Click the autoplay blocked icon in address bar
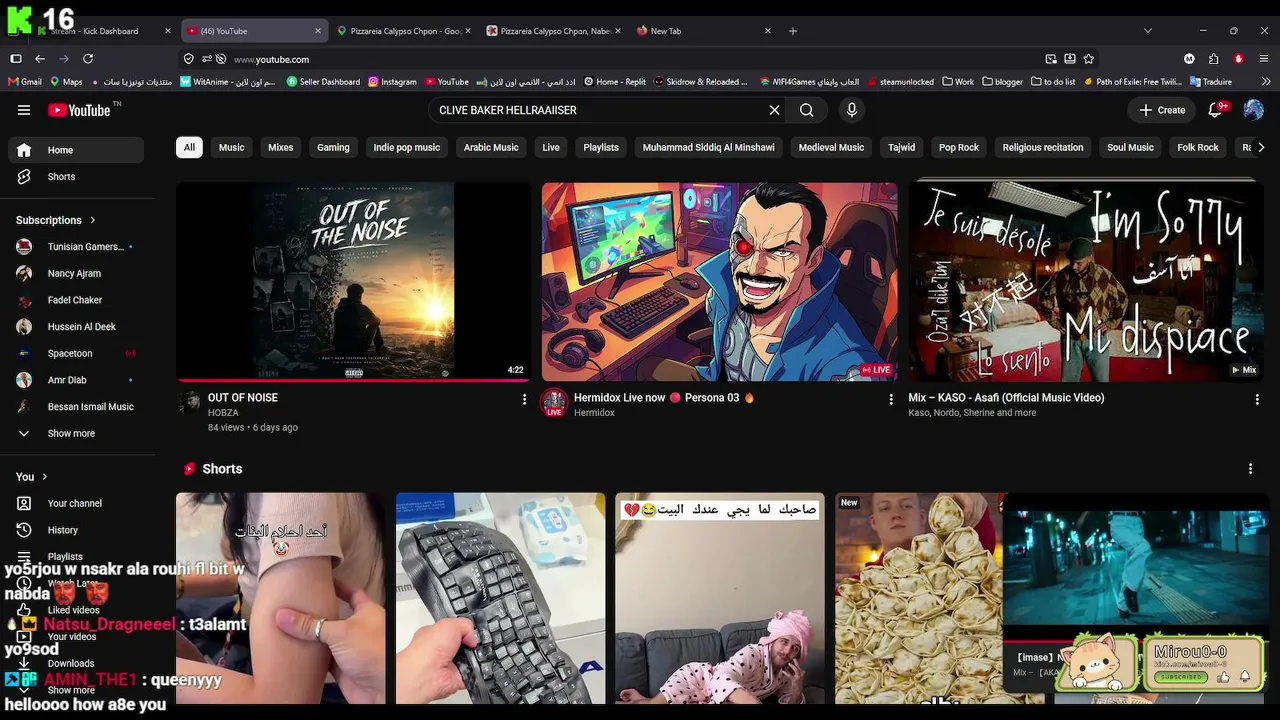Viewport: 1280px width, 720px height. tap(221, 59)
